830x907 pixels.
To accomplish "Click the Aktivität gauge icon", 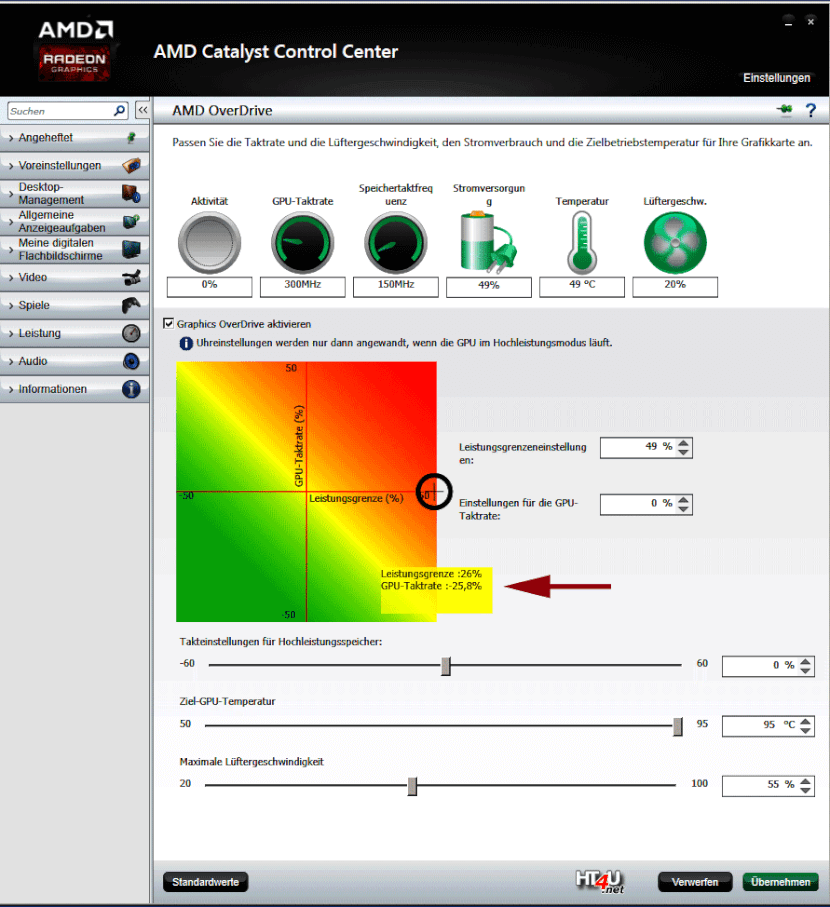I will [x=209, y=243].
